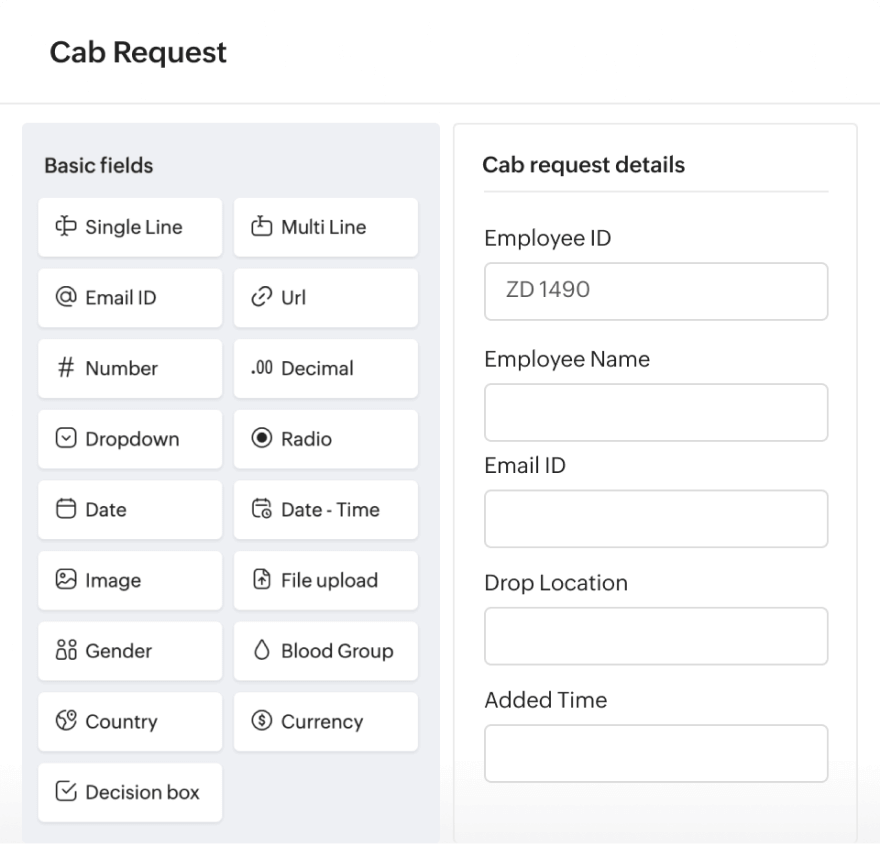The height and width of the screenshot is (844, 880).
Task: Add the Dropdown field type
Action: click(130, 439)
